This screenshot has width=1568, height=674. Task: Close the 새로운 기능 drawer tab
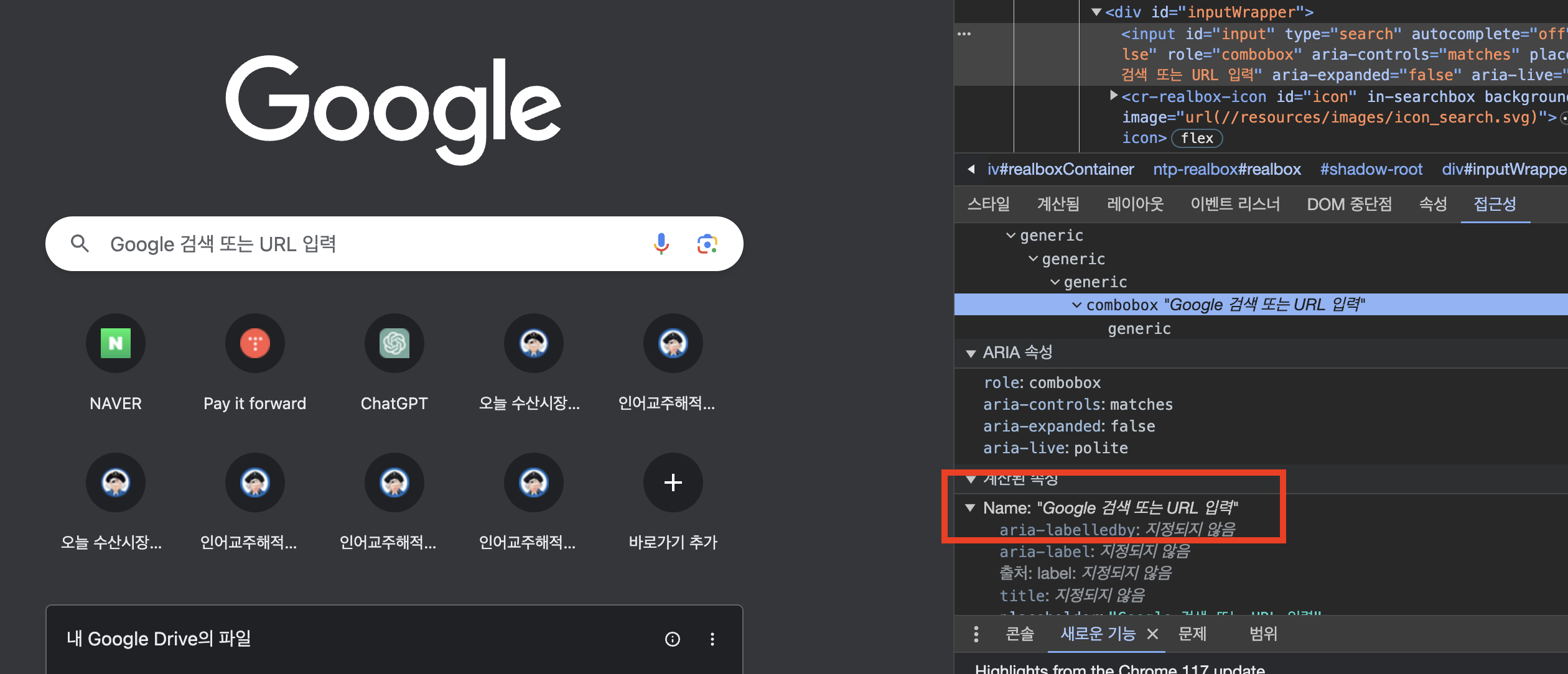tap(1152, 634)
